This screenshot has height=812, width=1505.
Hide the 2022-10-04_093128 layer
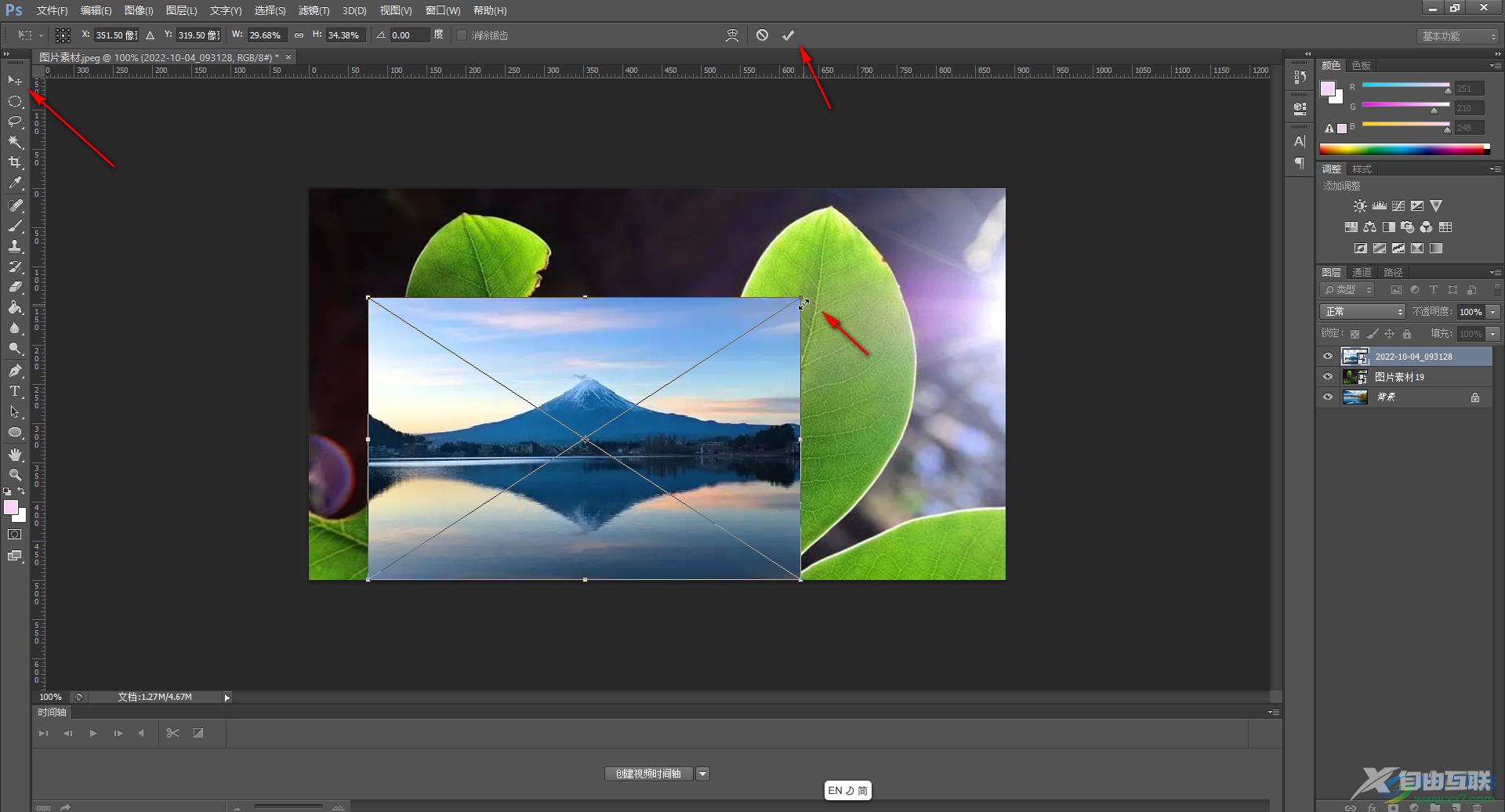1328,357
